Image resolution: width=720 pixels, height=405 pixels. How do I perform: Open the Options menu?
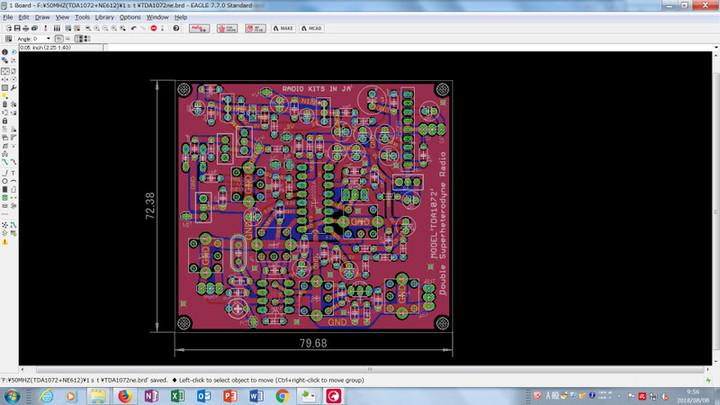coord(130,17)
